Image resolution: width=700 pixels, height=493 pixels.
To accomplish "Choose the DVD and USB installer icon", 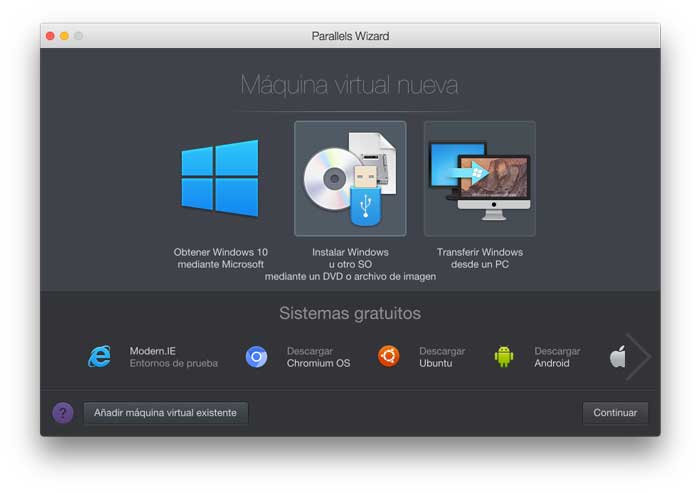I will [350, 178].
